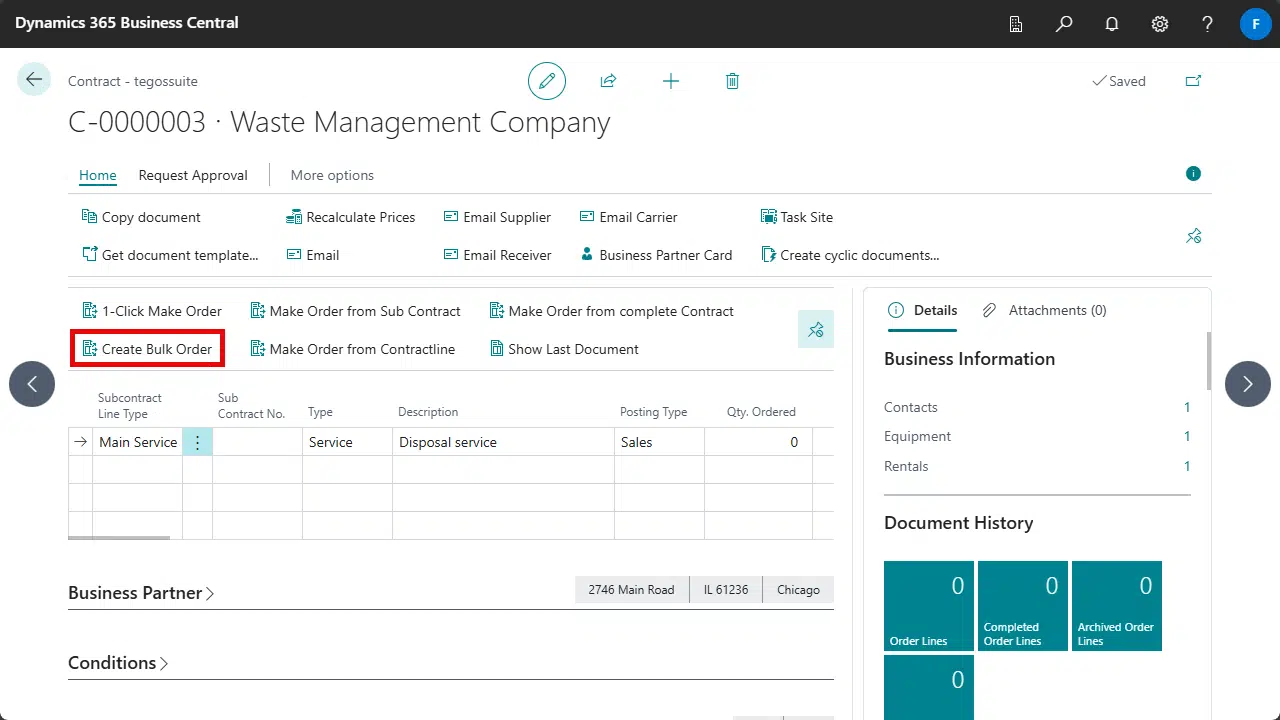This screenshot has height=720, width=1280.
Task: Click the share icon in the header
Action: (x=608, y=81)
